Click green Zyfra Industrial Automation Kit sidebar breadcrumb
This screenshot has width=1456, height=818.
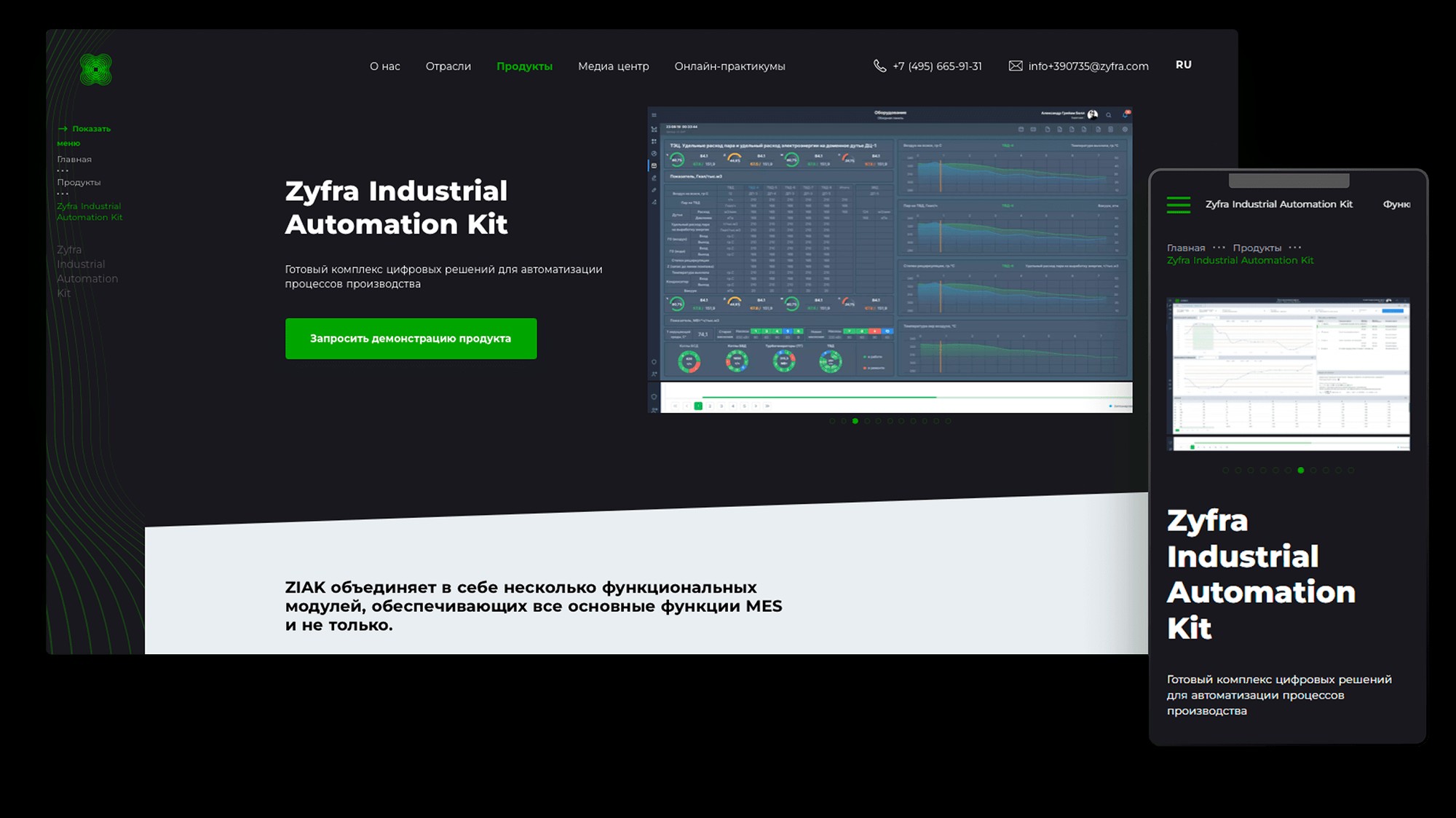pyautogui.click(x=90, y=212)
